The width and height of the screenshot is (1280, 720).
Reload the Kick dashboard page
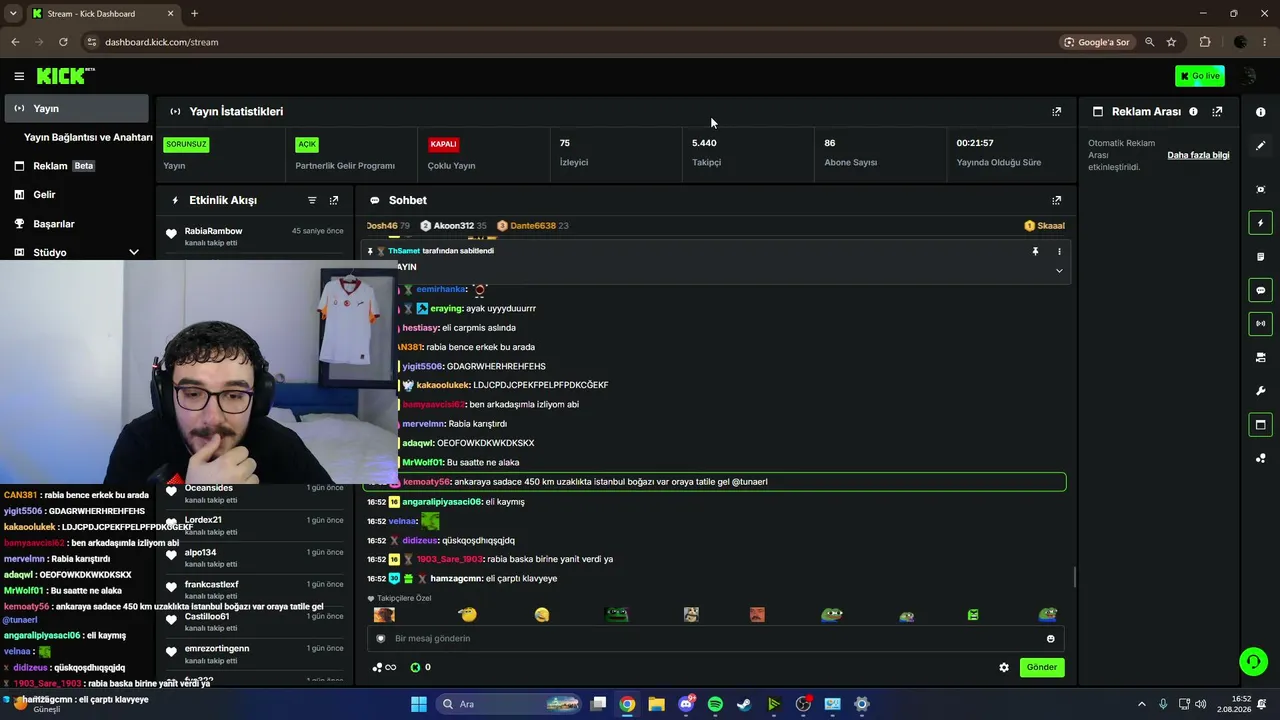[x=63, y=42]
